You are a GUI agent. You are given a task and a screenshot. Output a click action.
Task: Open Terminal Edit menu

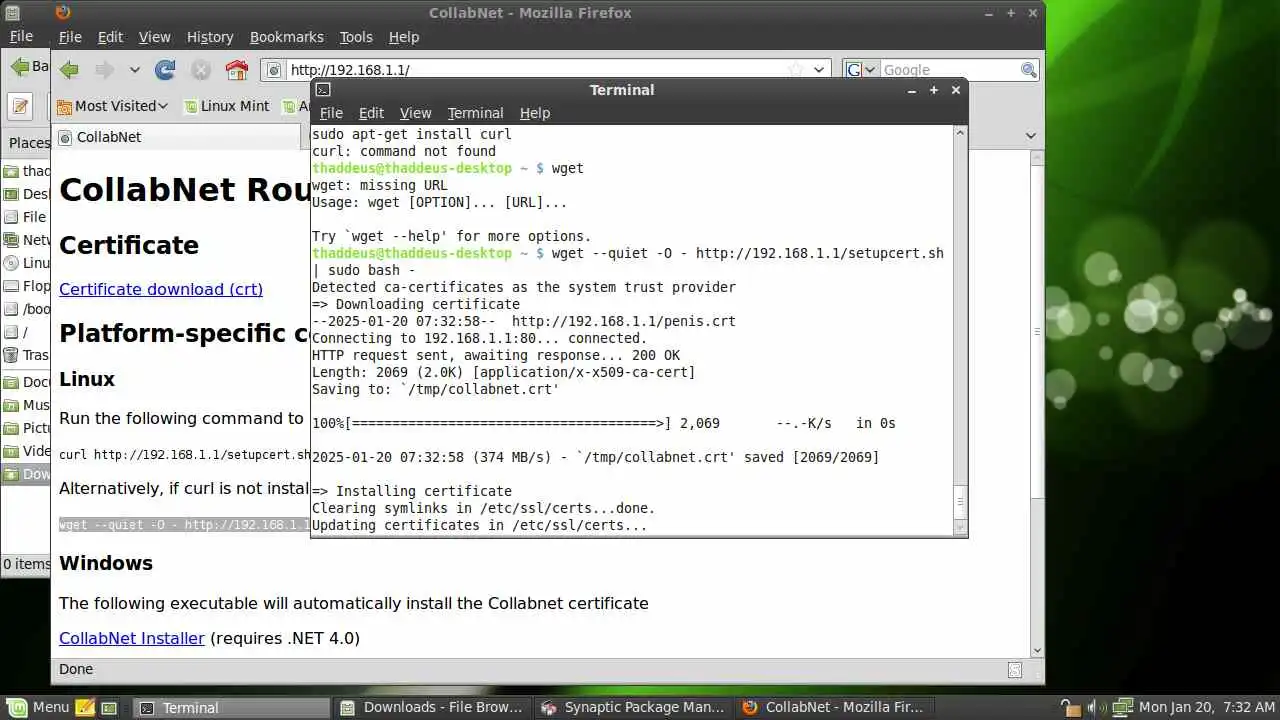[371, 113]
